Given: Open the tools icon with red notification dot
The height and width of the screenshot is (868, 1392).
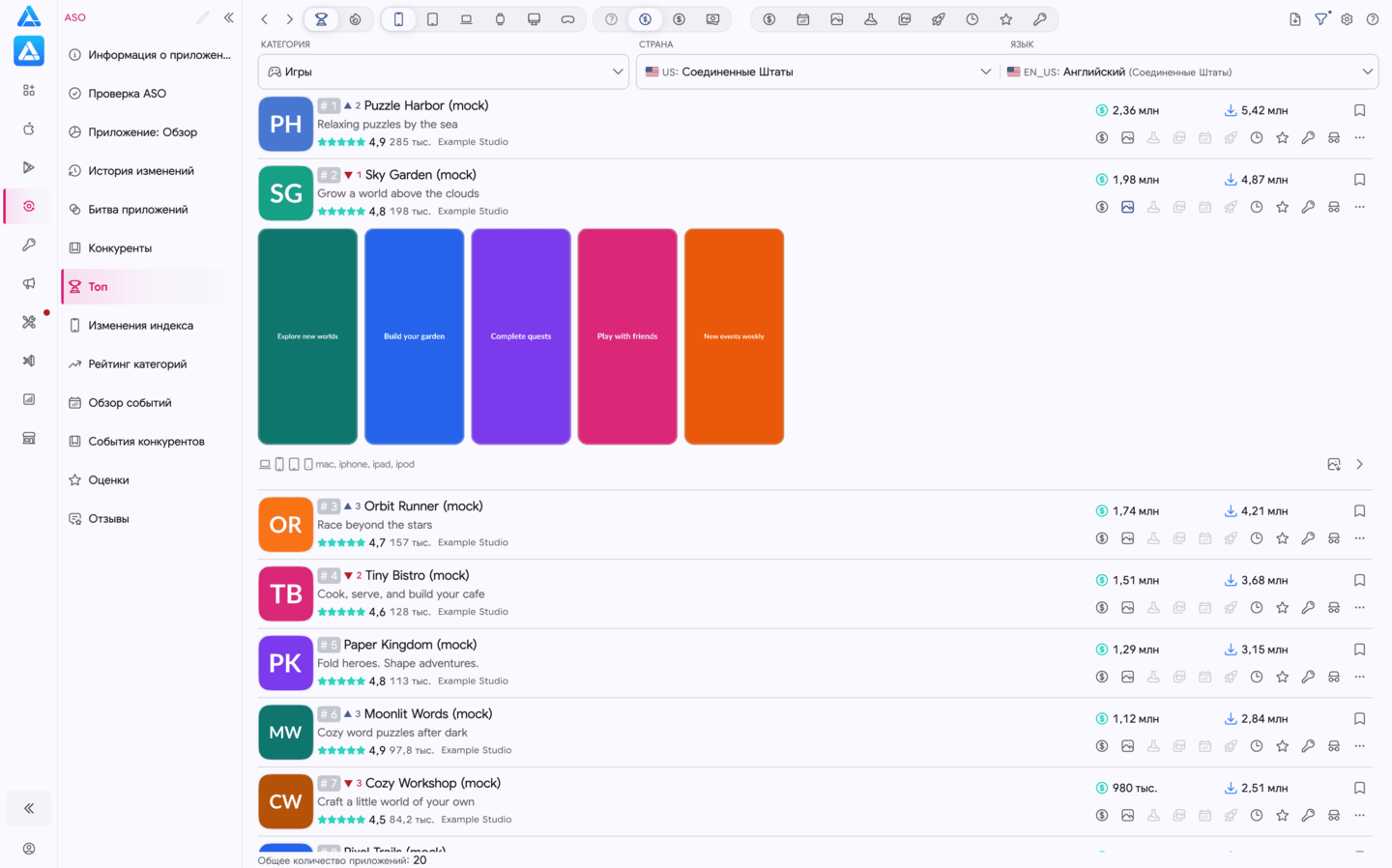Looking at the screenshot, I should (x=29, y=322).
